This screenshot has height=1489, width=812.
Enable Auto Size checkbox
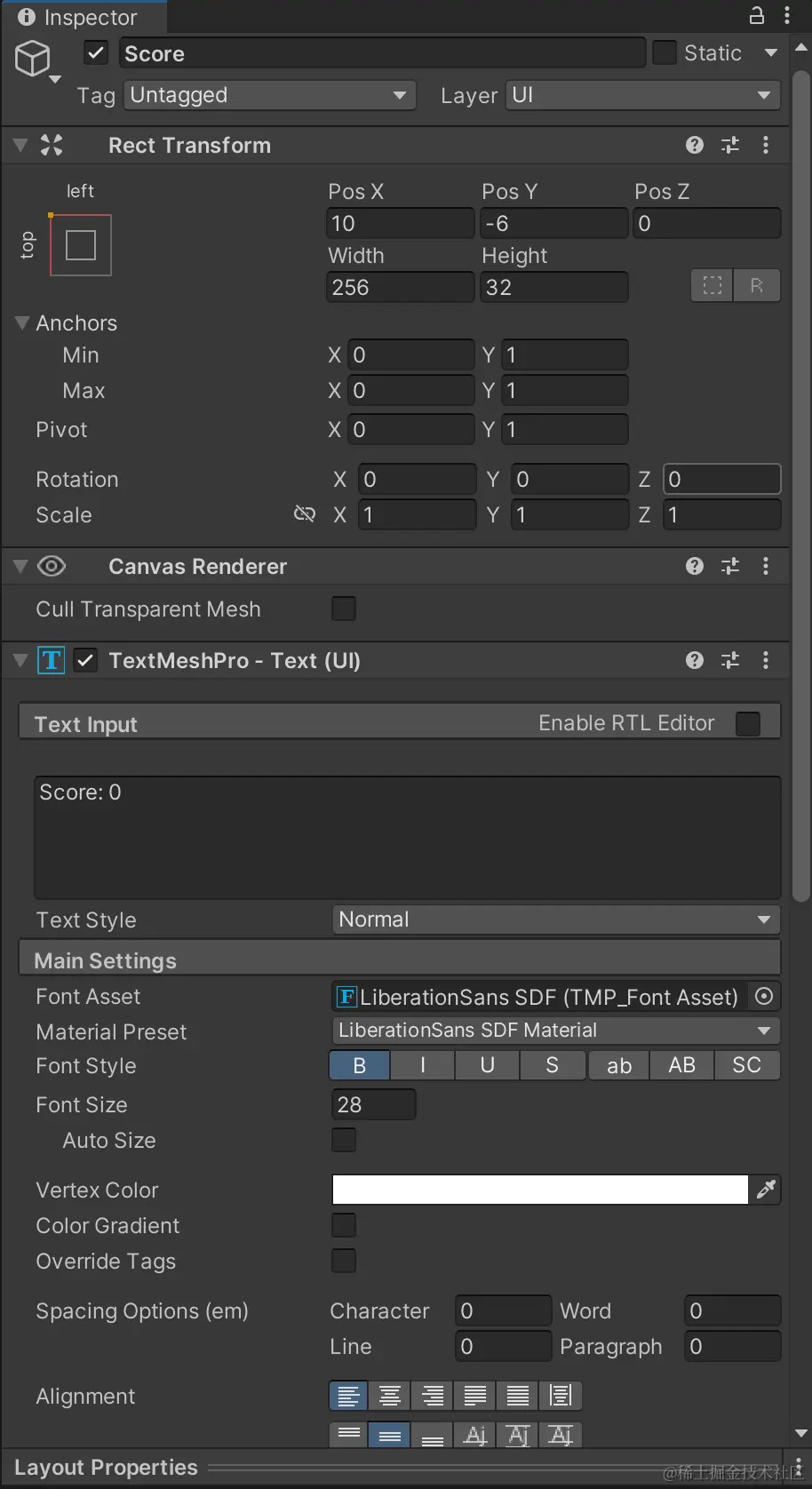tap(344, 1140)
